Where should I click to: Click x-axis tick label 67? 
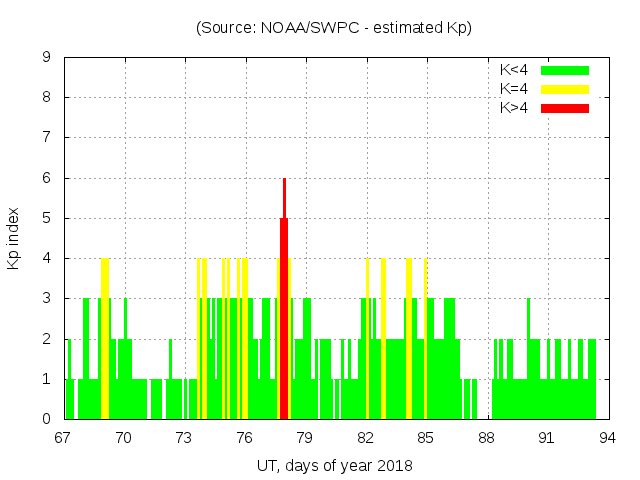pos(63,437)
